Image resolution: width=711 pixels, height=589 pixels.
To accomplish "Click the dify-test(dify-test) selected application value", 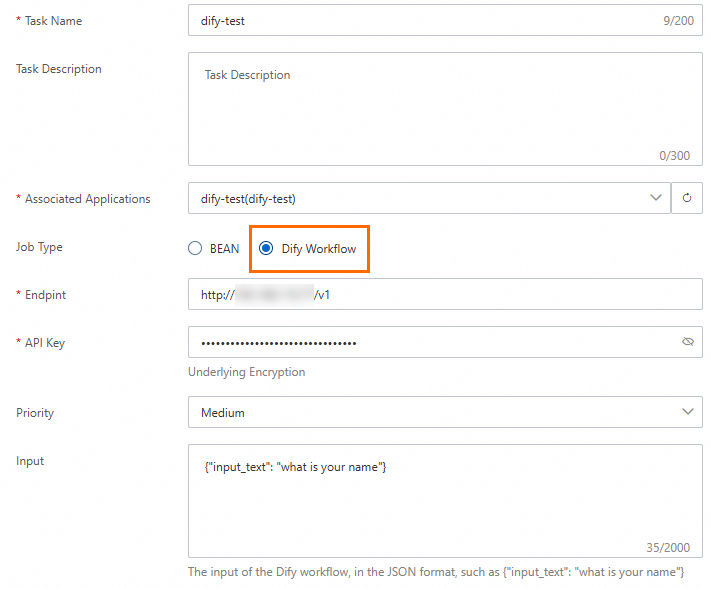I will (x=248, y=199).
